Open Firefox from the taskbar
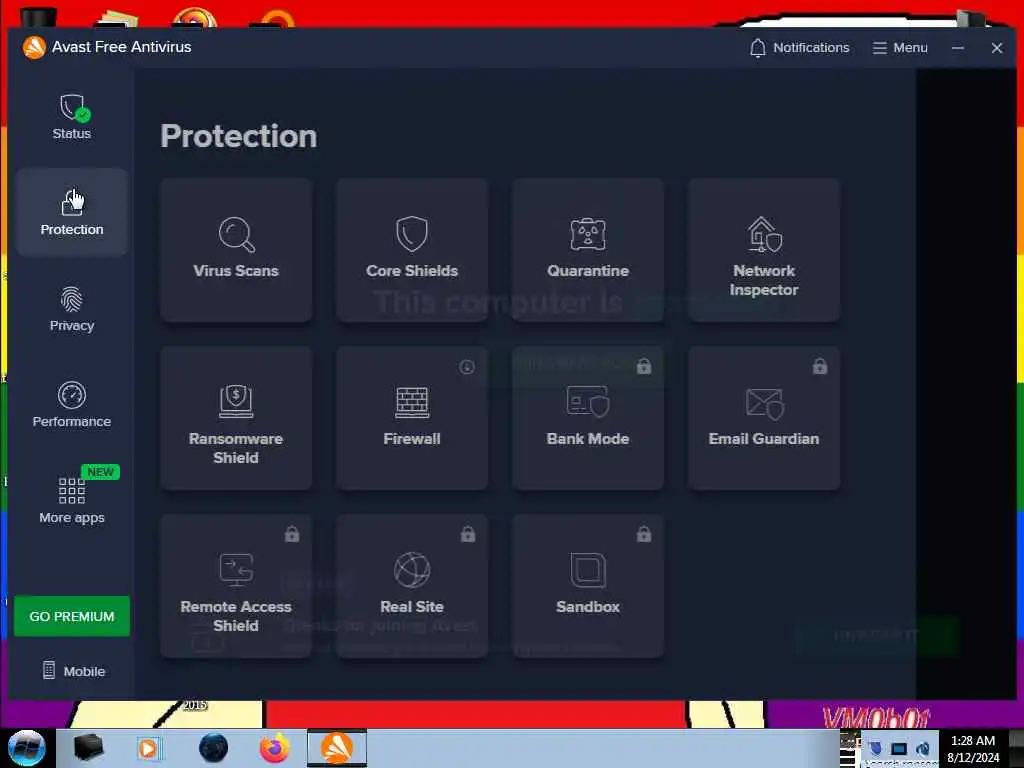Image resolution: width=1024 pixels, height=768 pixels. (275, 748)
